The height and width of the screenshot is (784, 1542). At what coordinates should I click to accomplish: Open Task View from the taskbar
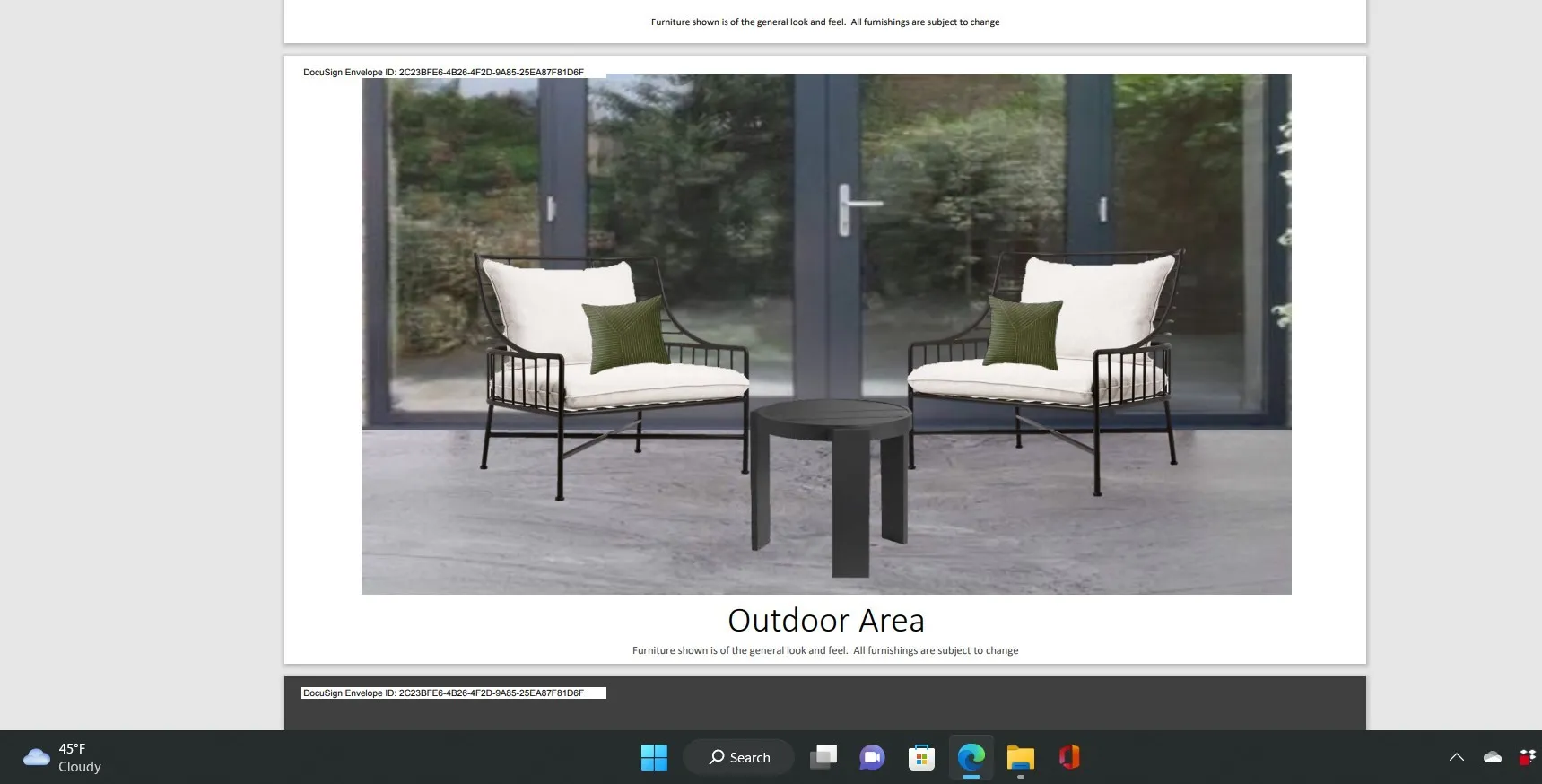point(823,757)
